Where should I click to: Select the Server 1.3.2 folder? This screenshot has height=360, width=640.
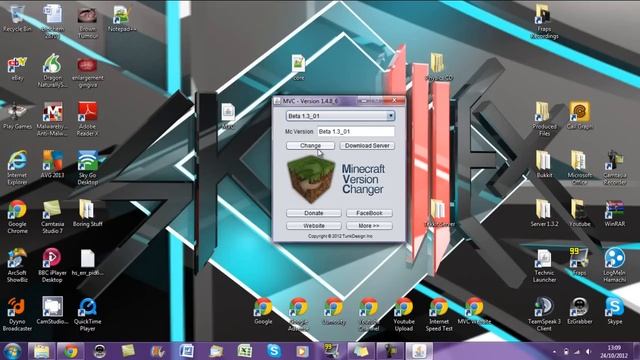544,213
